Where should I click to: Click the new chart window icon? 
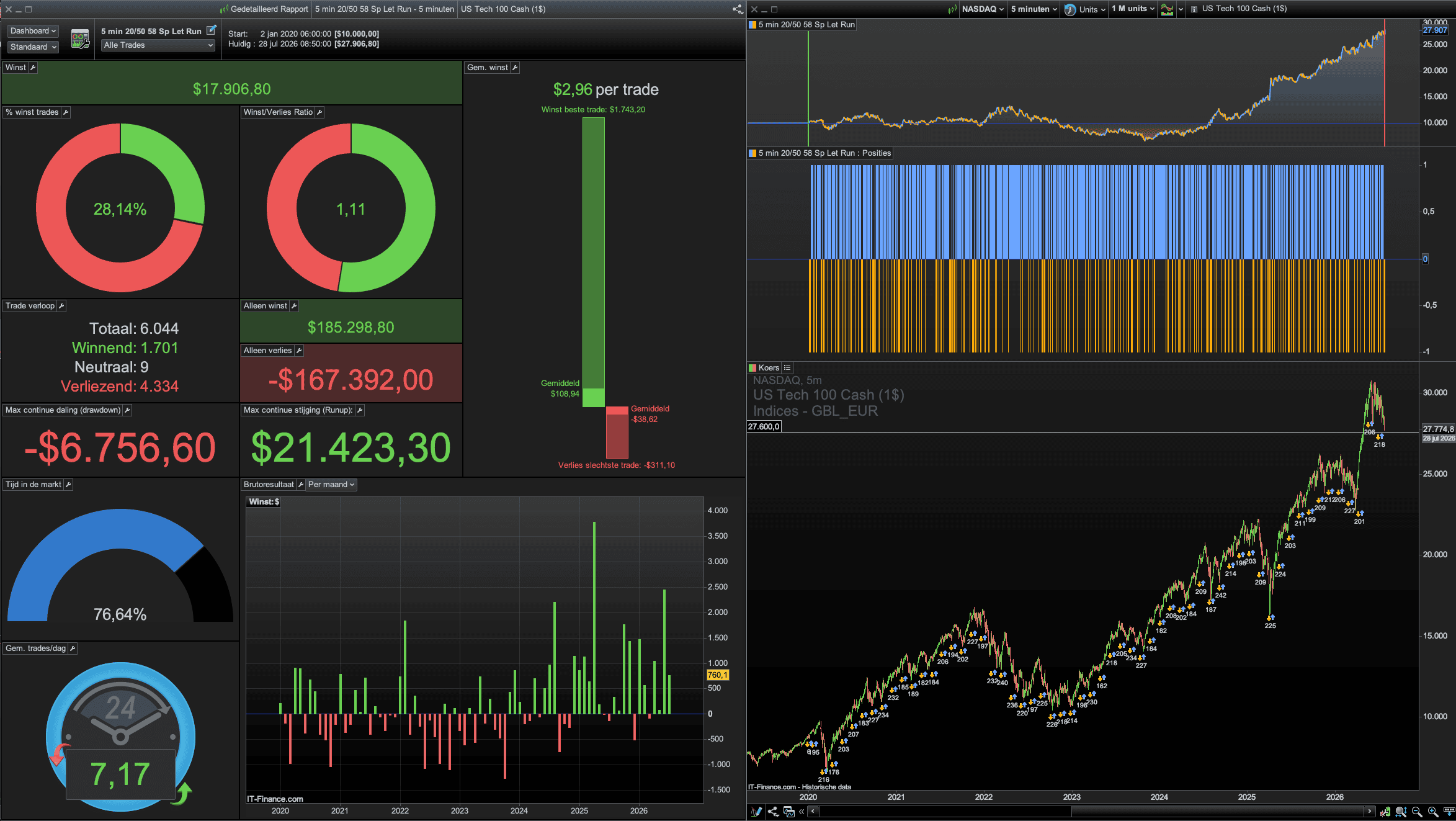click(789, 812)
